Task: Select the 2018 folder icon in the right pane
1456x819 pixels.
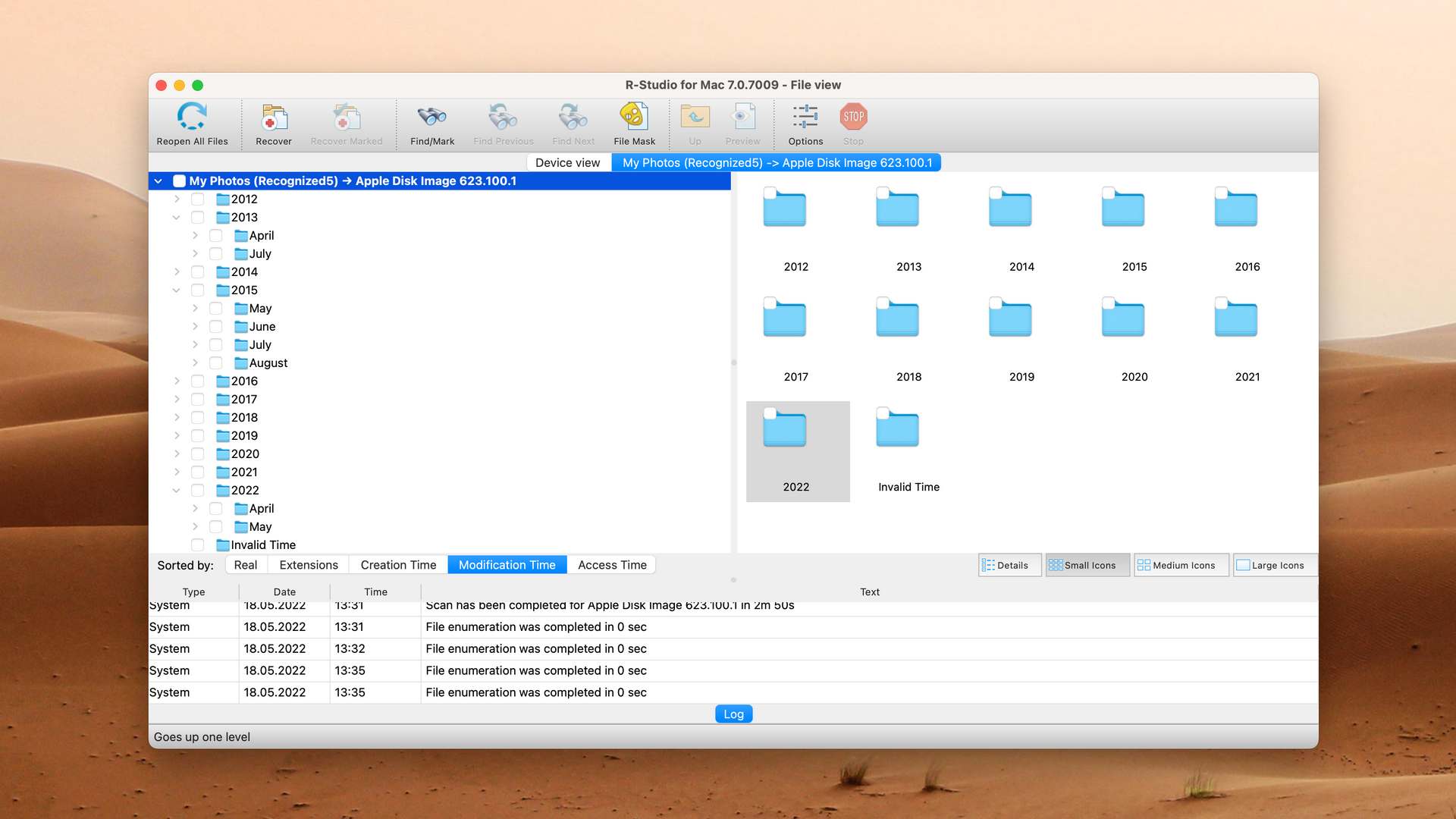Action: (897, 317)
